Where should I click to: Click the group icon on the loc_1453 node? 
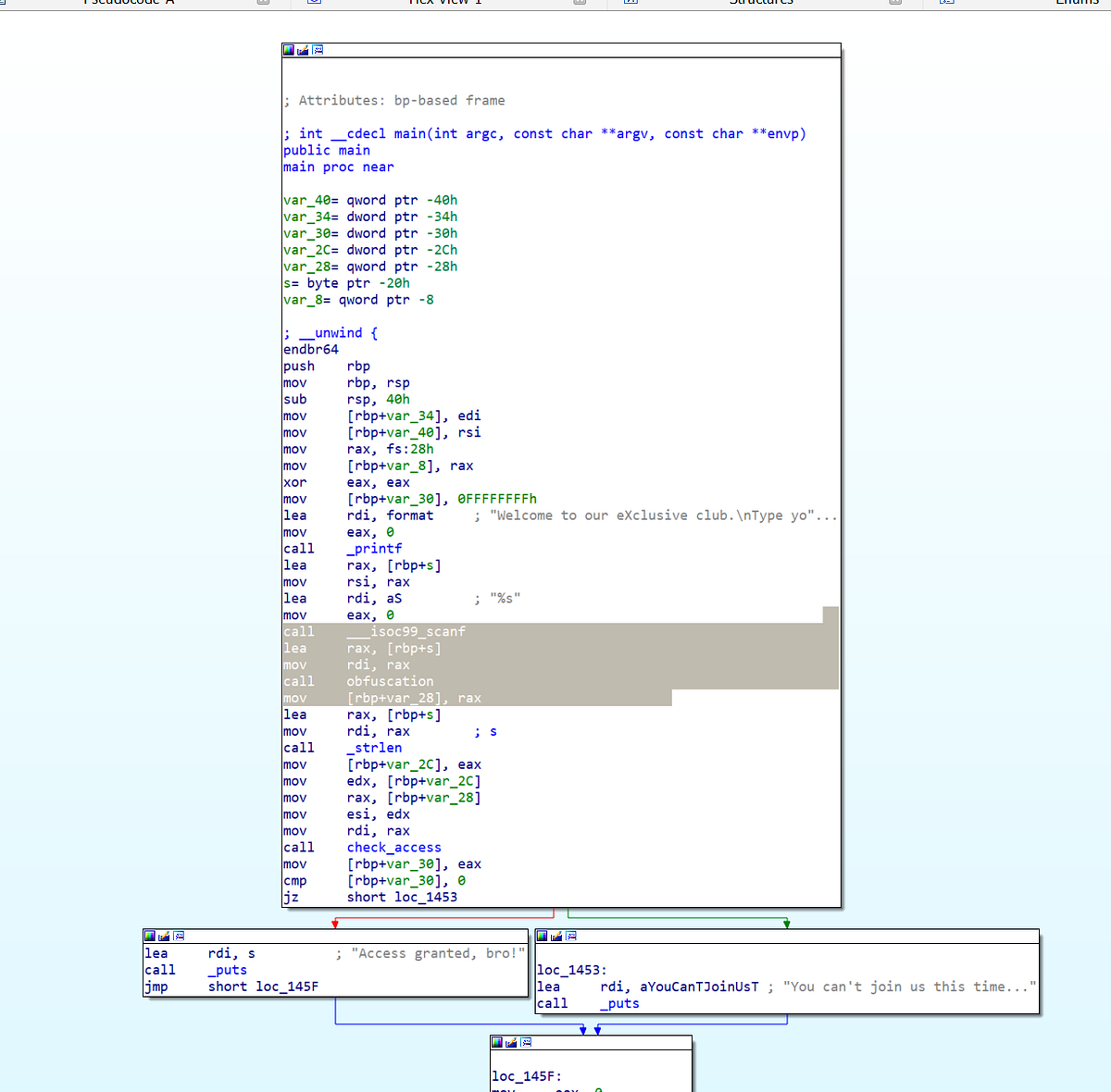(571, 936)
